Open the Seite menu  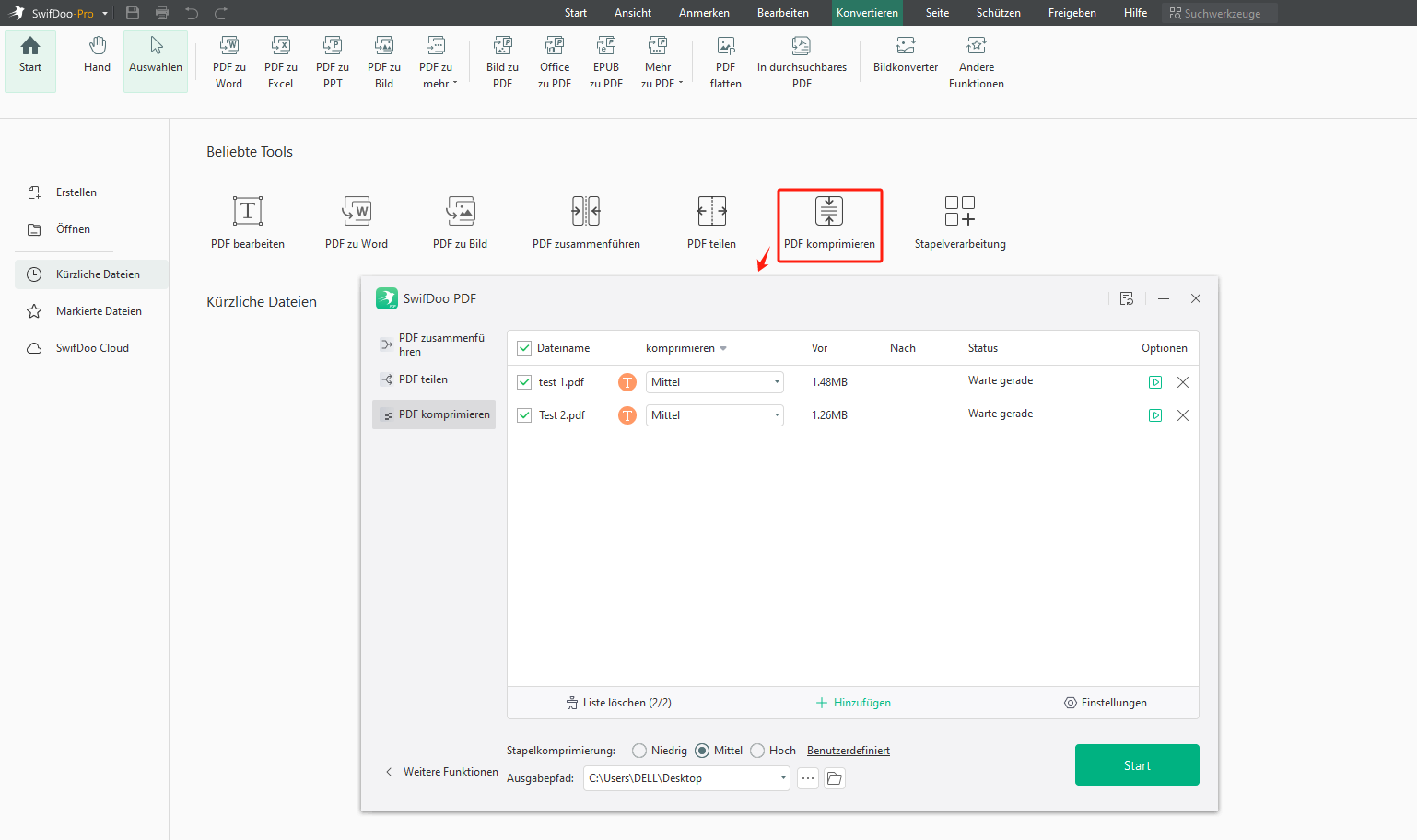pyautogui.click(x=937, y=13)
